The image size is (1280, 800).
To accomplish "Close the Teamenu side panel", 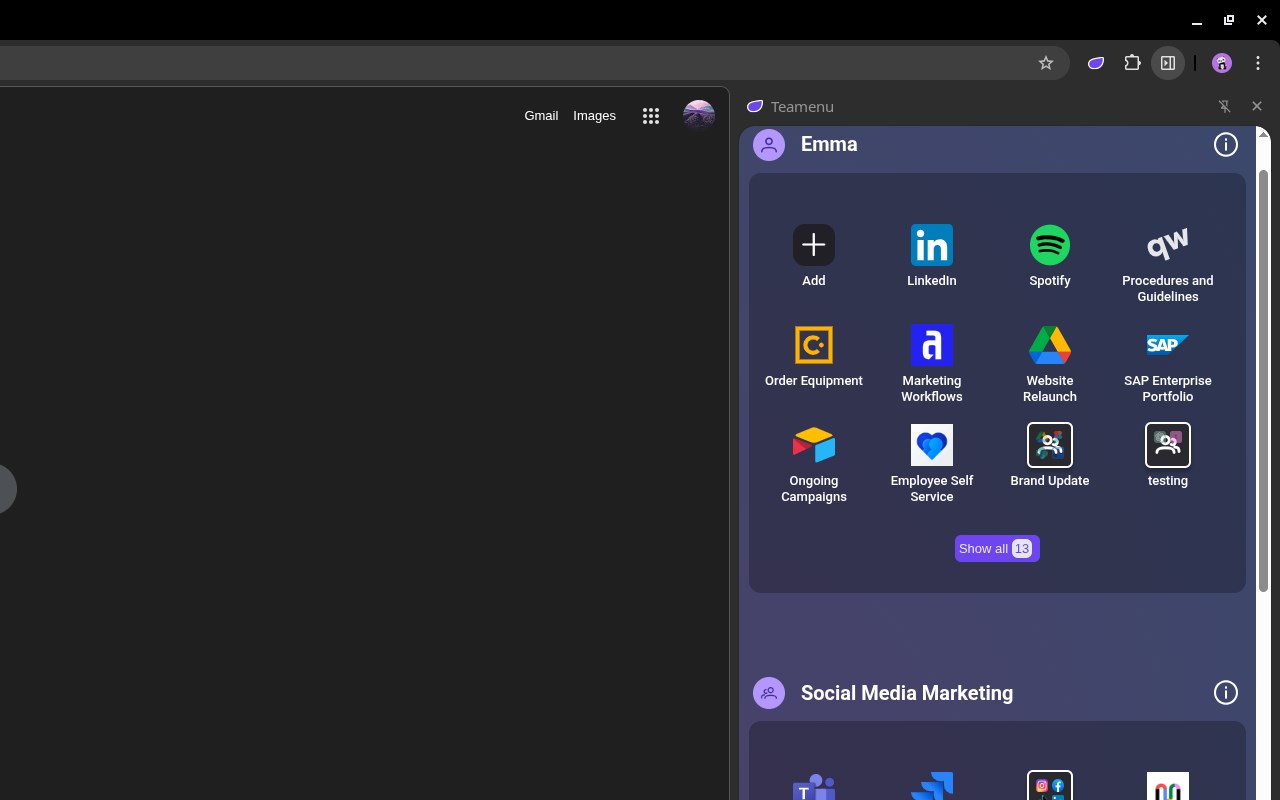I will tap(1257, 106).
